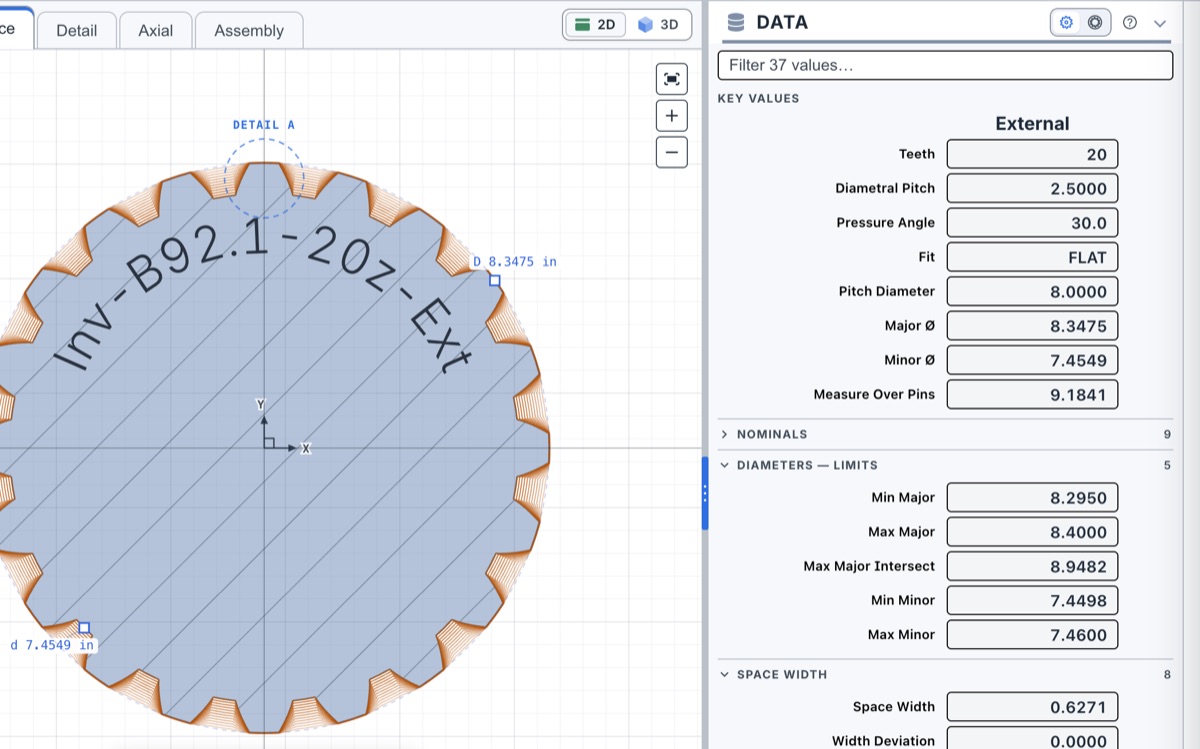The height and width of the screenshot is (749, 1200).
Task: Click the D 8.3475 in dimension label
Action: [x=515, y=262]
